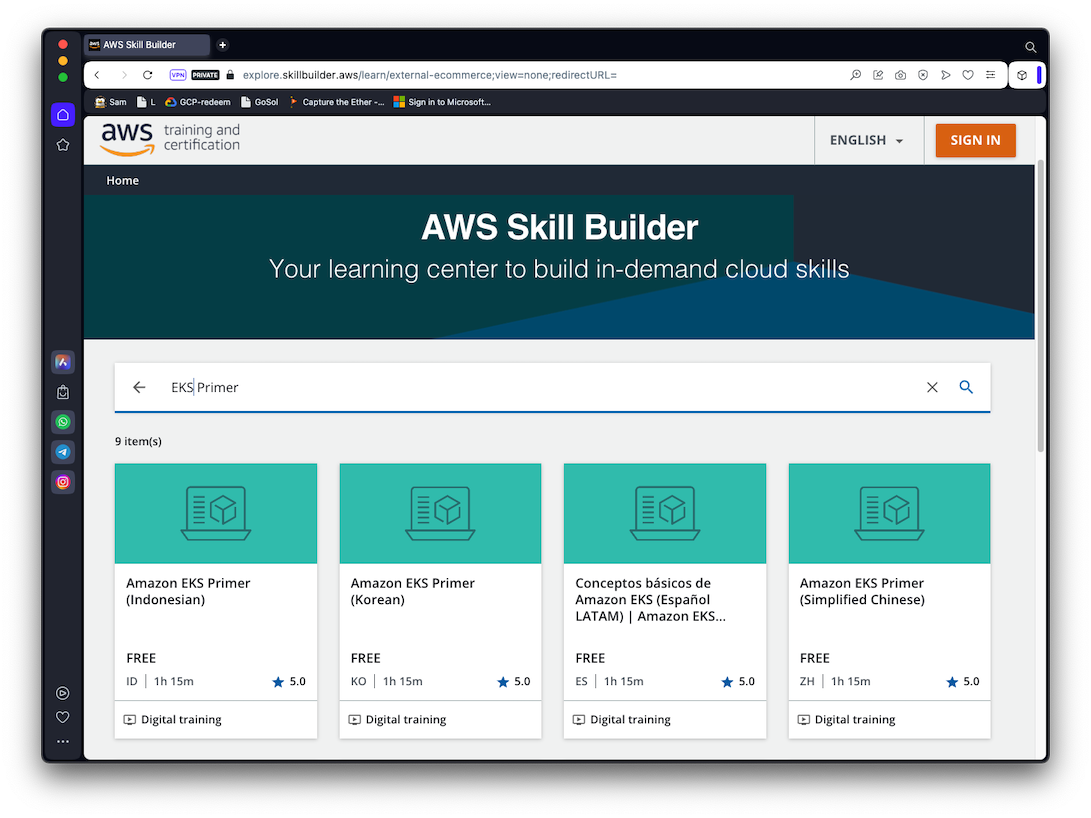Viewport: 1091px width, 818px height.
Task: Open Conceptos básicos de Amazon EKS title
Action: [x=650, y=600]
